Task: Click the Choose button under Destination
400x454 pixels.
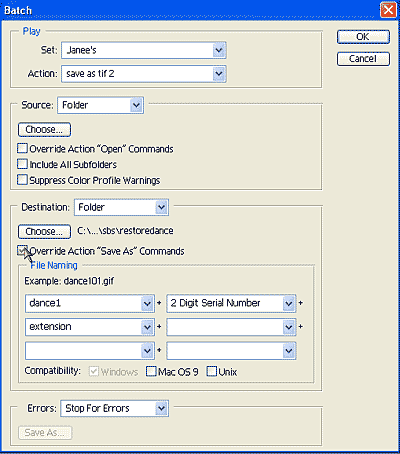Action: pyautogui.click(x=44, y=232)
